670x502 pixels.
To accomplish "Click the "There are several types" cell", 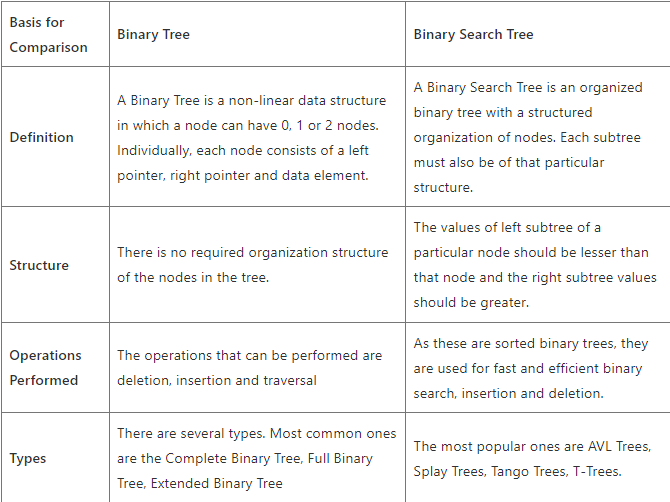I will pyautogui.click(x=252, y=458).
